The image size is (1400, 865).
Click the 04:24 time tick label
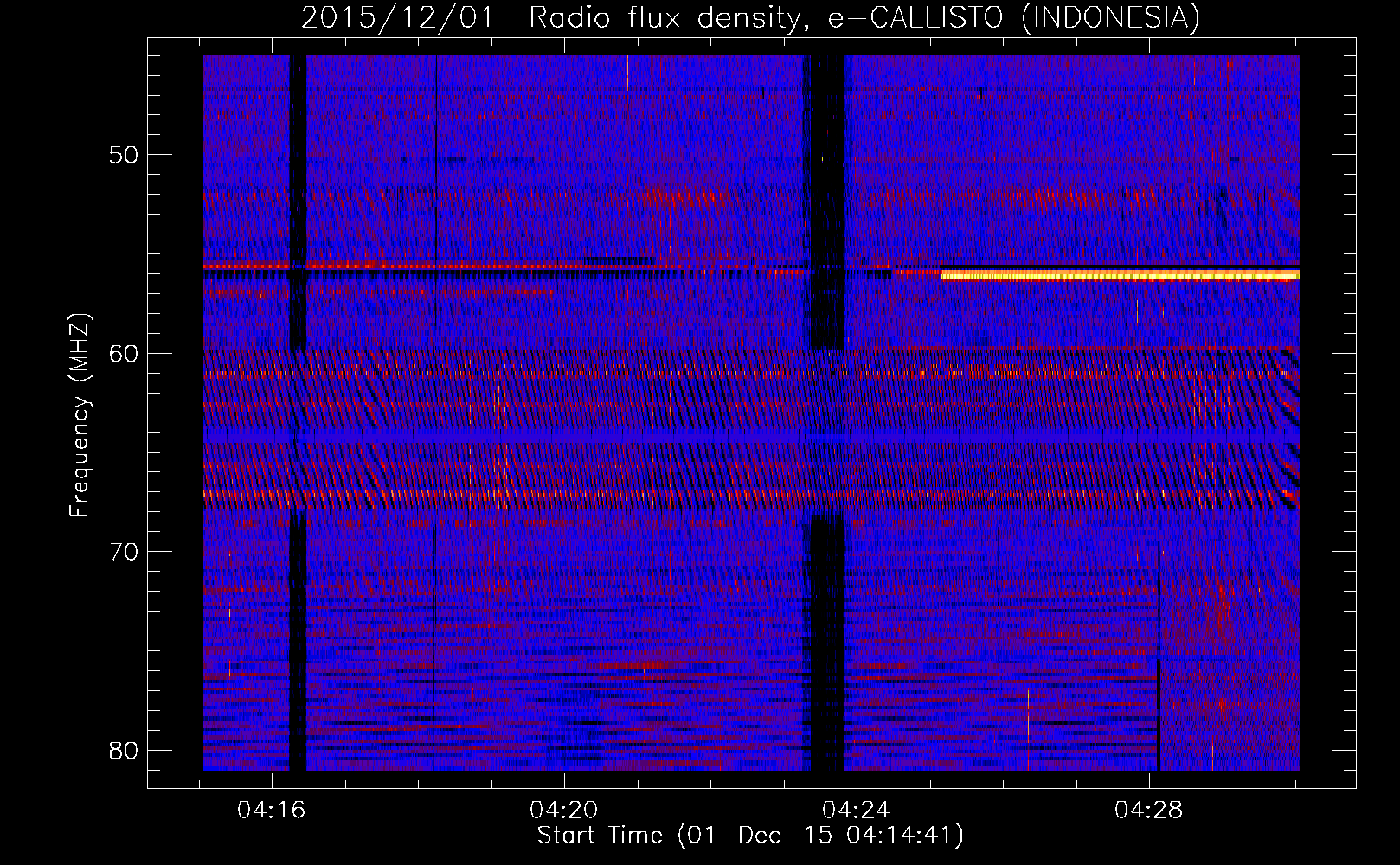point(857,810)
